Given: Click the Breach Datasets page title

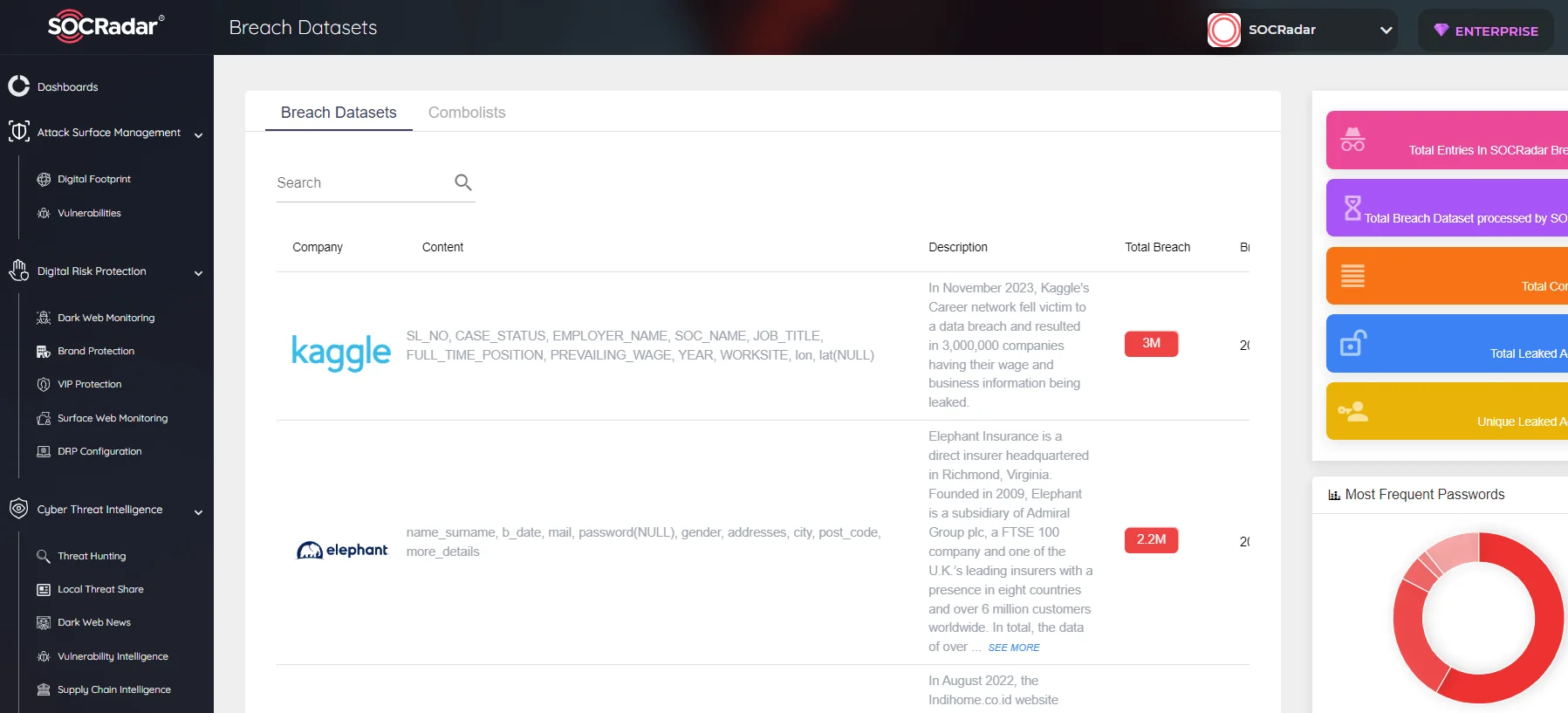Looking at the screenshot, I should pyautogui.click(x=303, y=28).
